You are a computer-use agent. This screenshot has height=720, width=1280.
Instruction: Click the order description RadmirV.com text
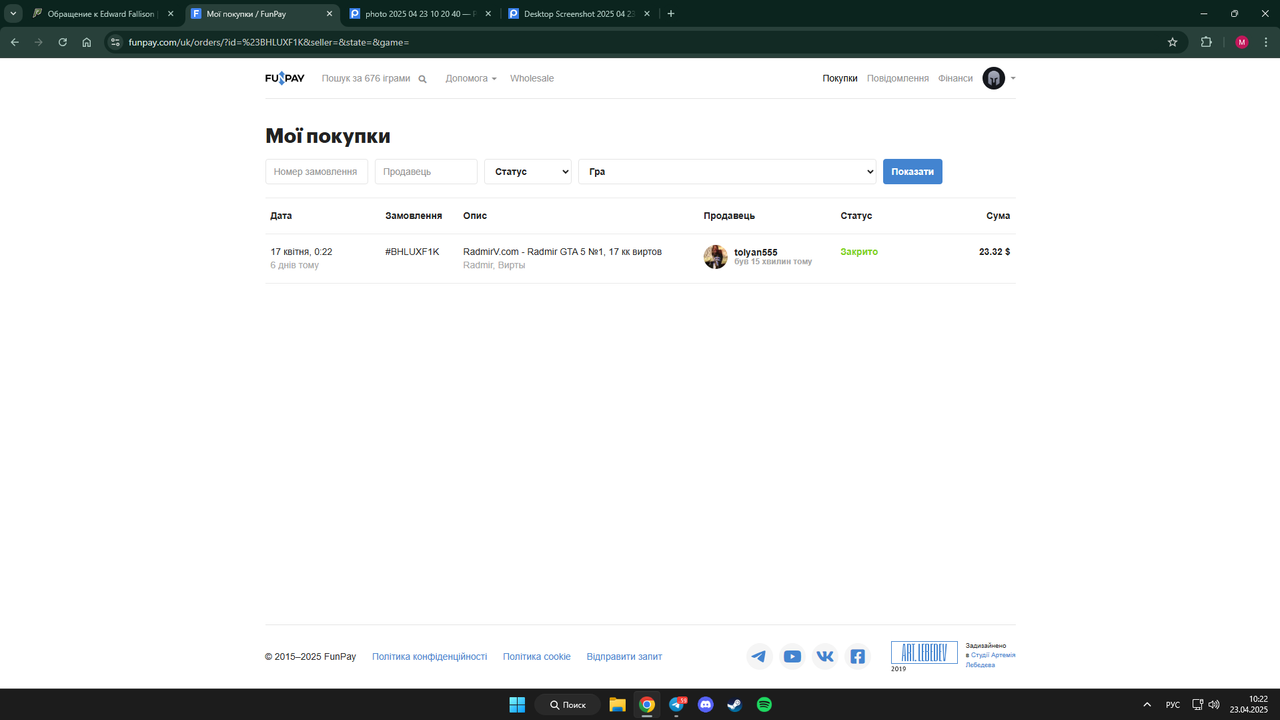click(562, 252)
